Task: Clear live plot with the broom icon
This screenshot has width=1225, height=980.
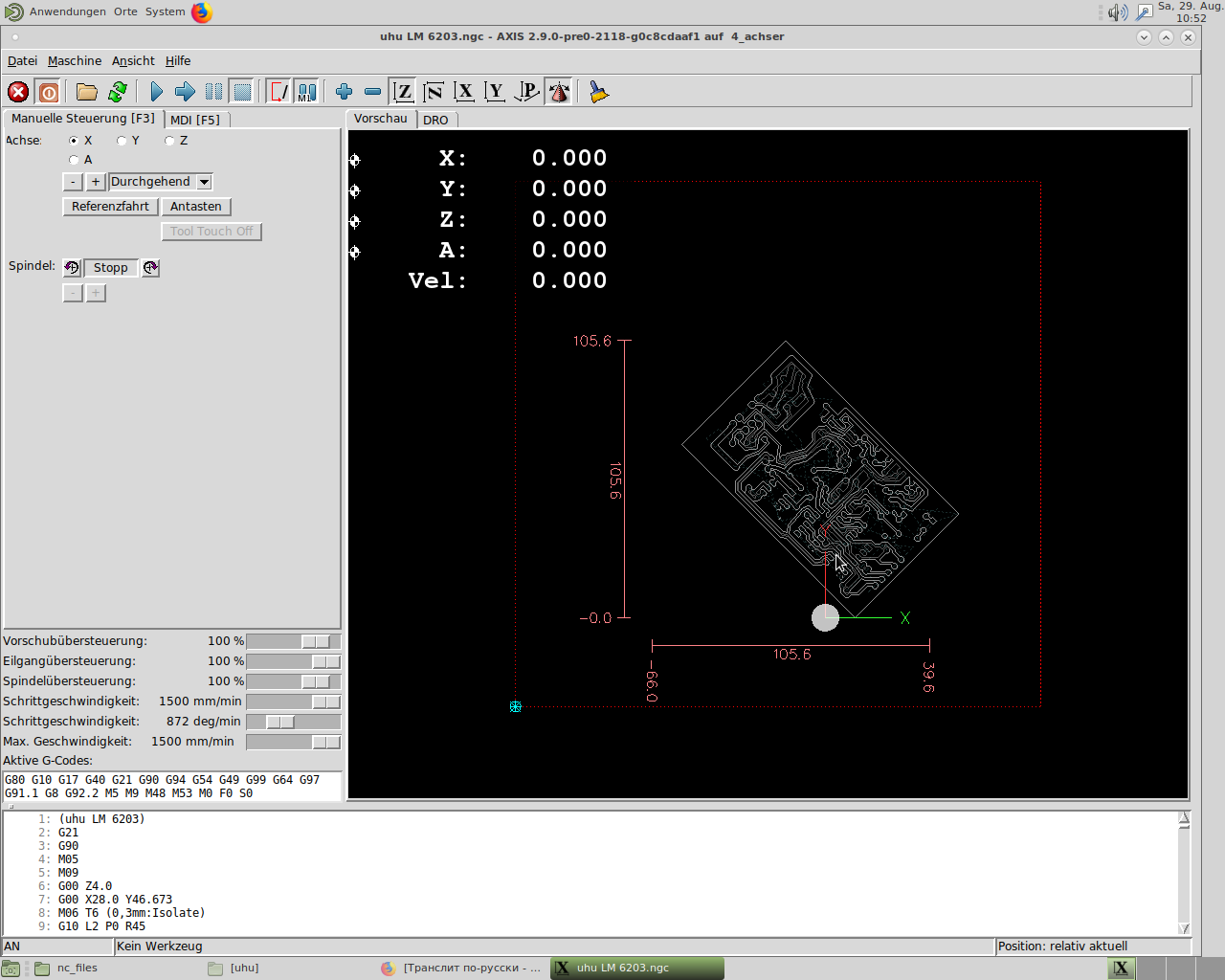Action: [598, 92]
